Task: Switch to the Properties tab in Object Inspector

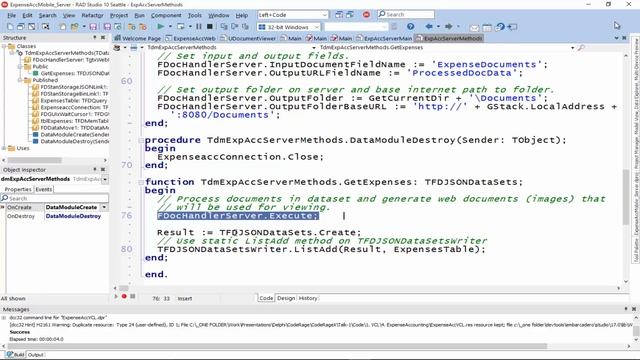Action: coord(18,189)
